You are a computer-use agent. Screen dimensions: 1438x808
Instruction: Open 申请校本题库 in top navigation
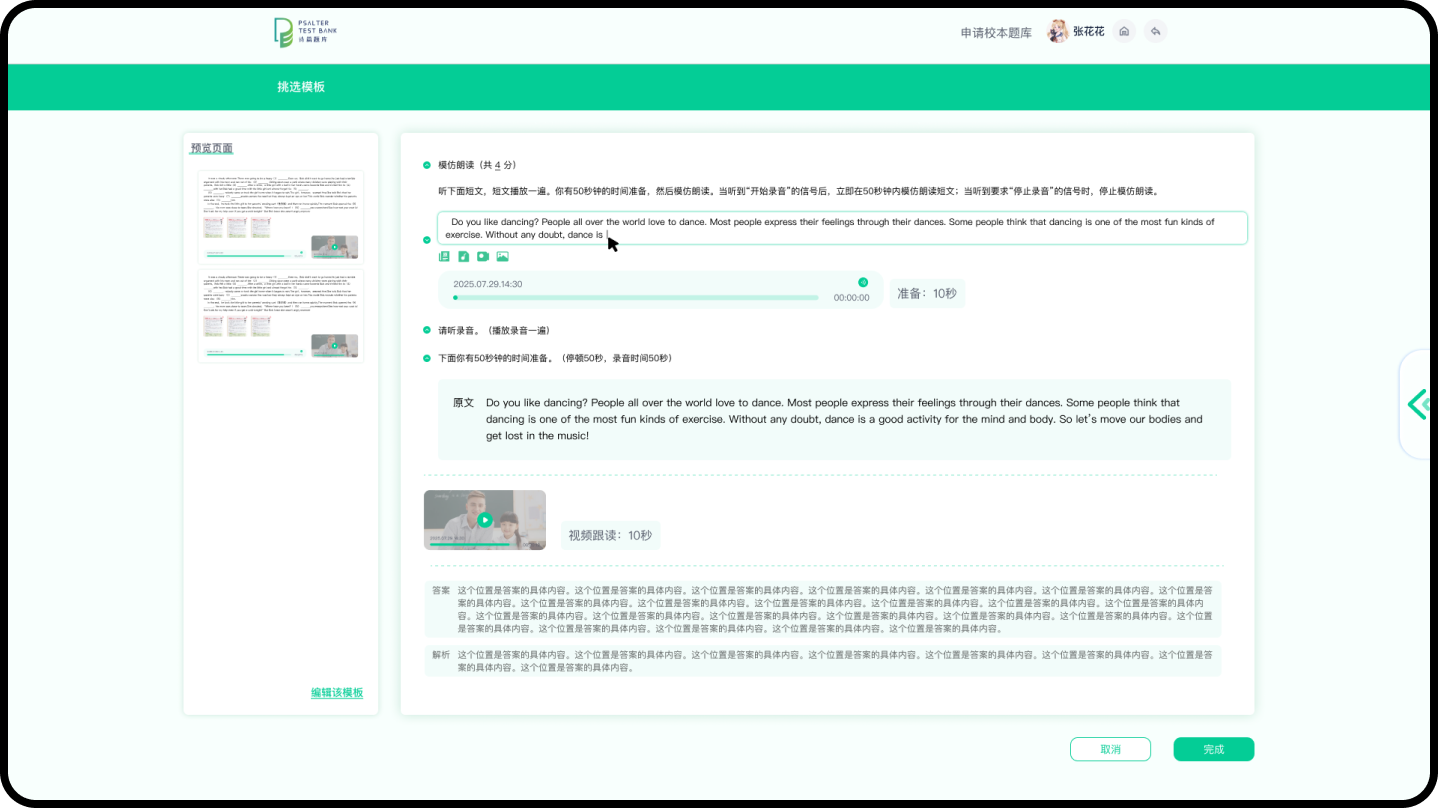tap(995, 33)
